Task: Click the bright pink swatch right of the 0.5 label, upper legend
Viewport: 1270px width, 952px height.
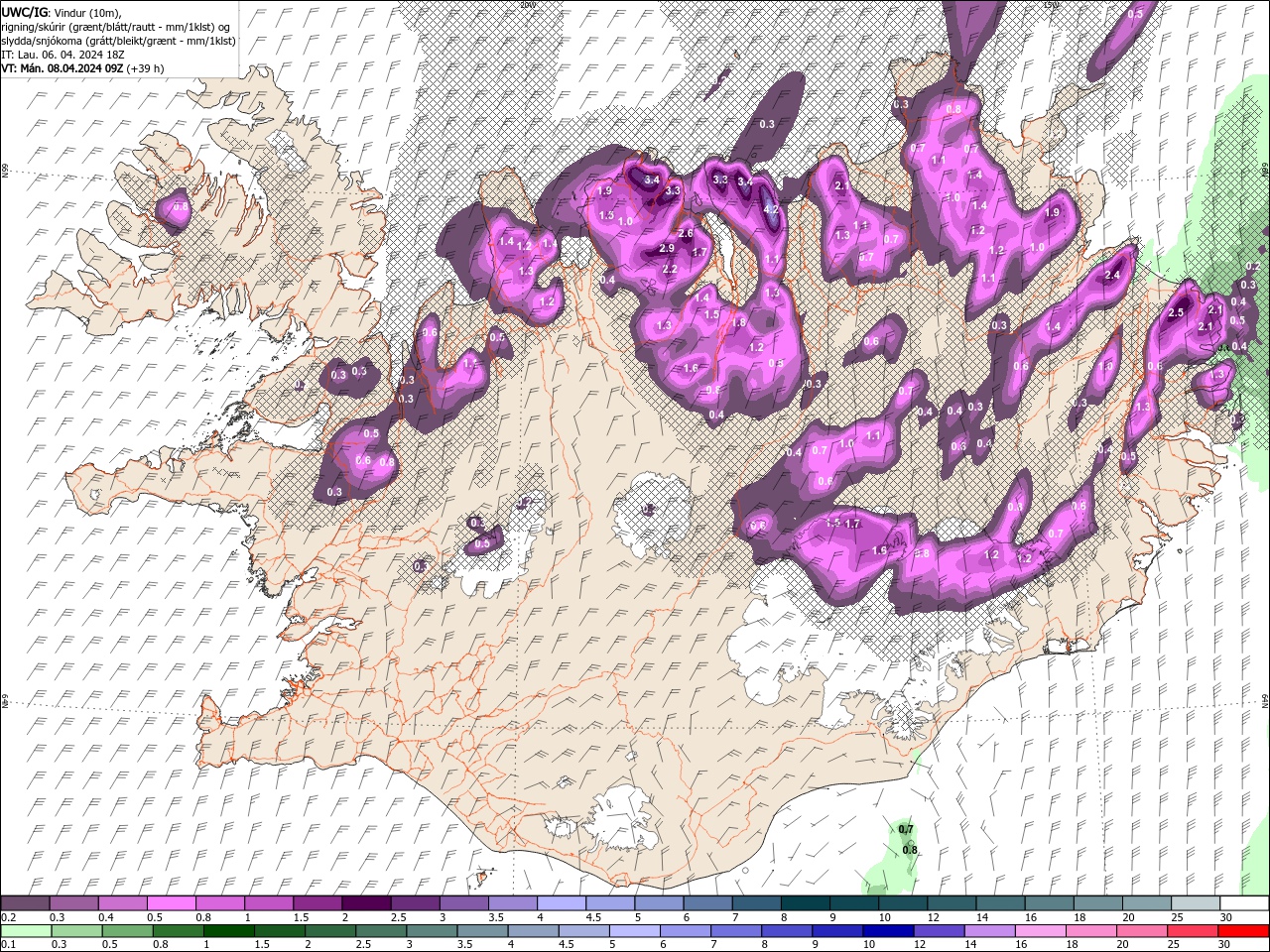Action: [x=171, y=903]
